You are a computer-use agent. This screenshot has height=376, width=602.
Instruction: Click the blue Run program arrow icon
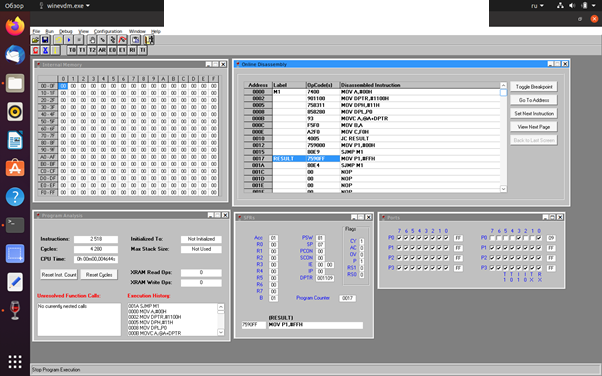[68, 40]
